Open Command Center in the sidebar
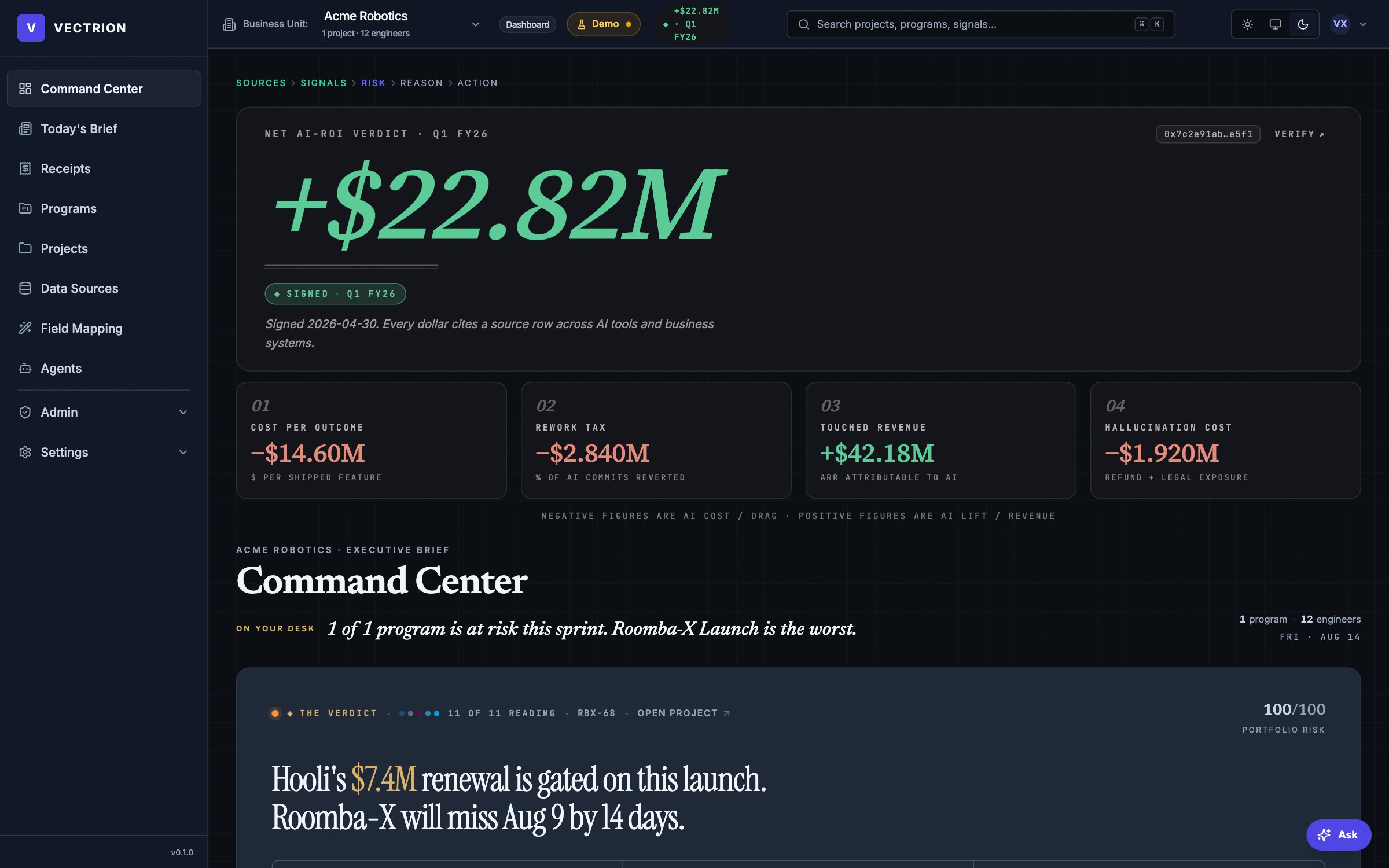 [x=104, y=89]
